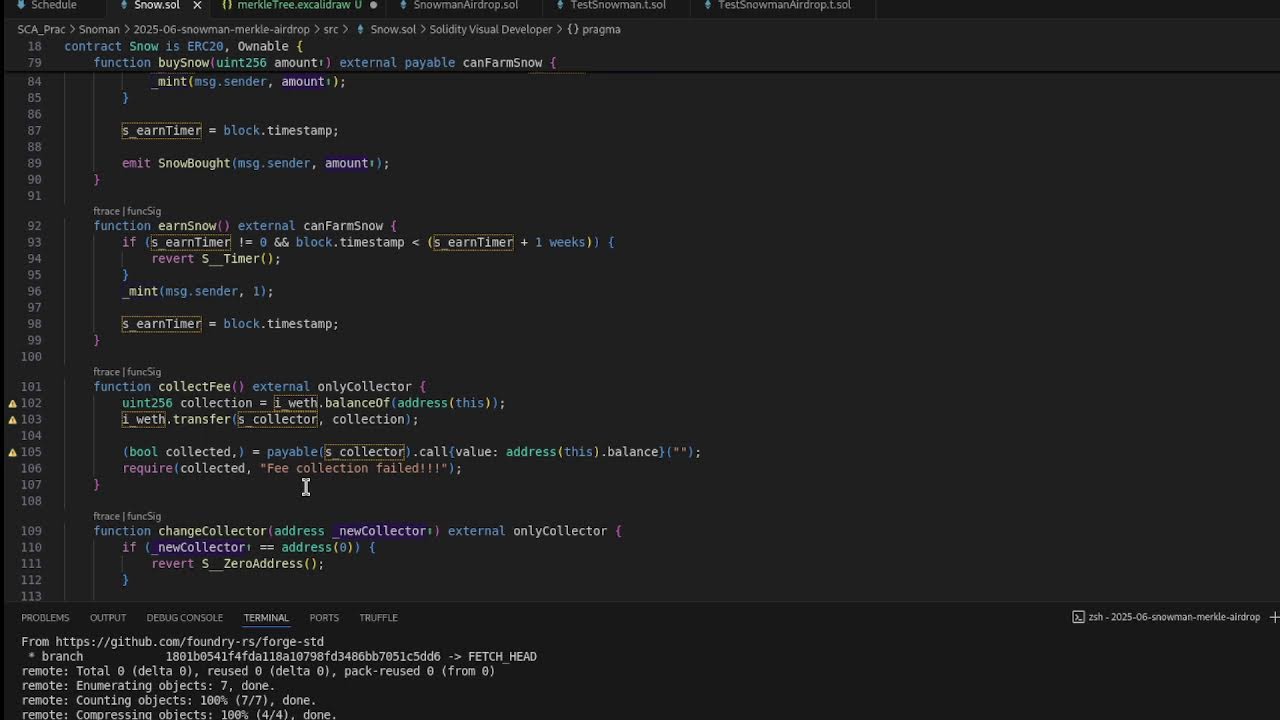1280x720 pixels.
Task: Open the PORTS panel tab
Action: pos(324,617)
